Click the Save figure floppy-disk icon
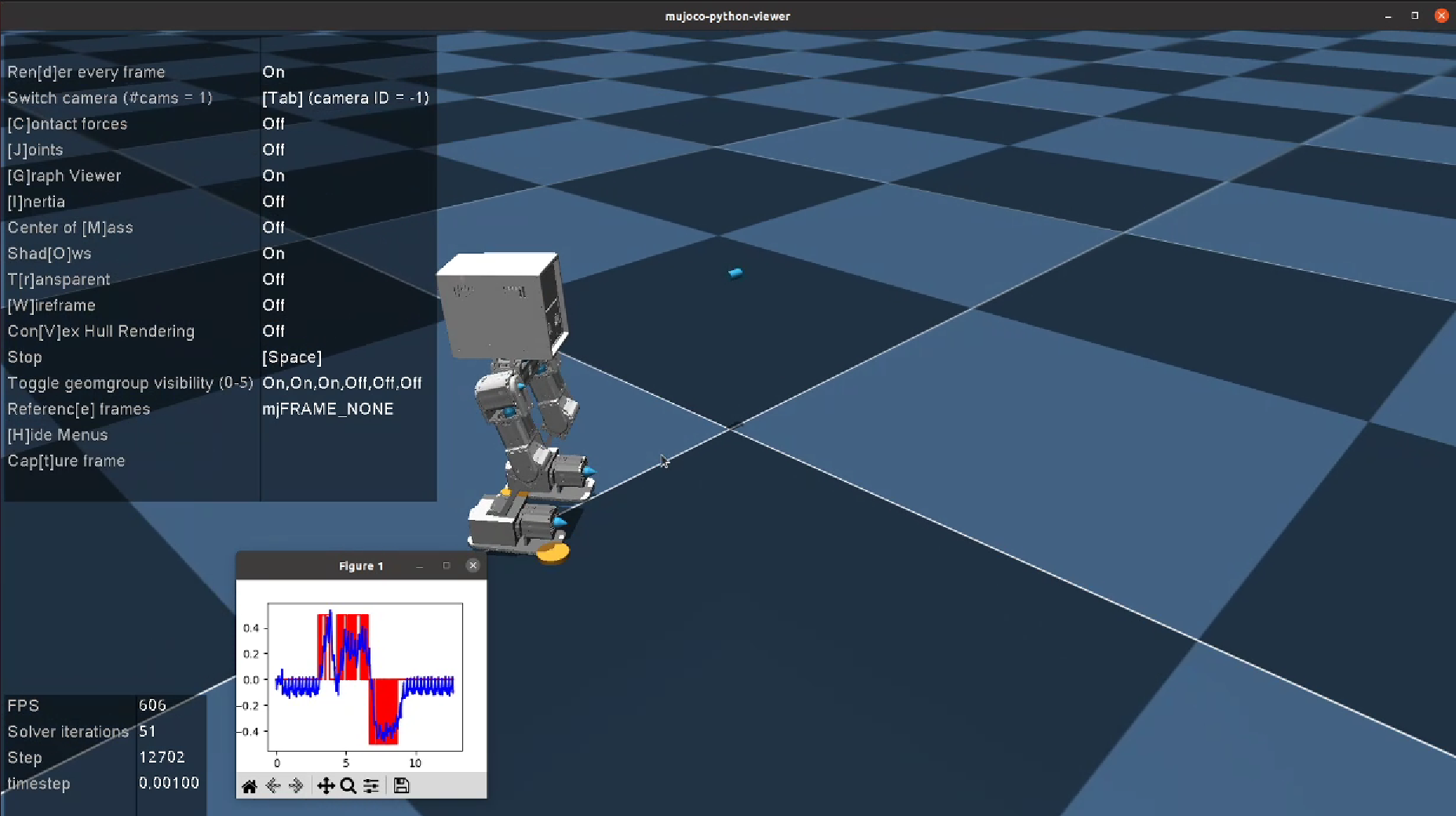 [401, 786]
